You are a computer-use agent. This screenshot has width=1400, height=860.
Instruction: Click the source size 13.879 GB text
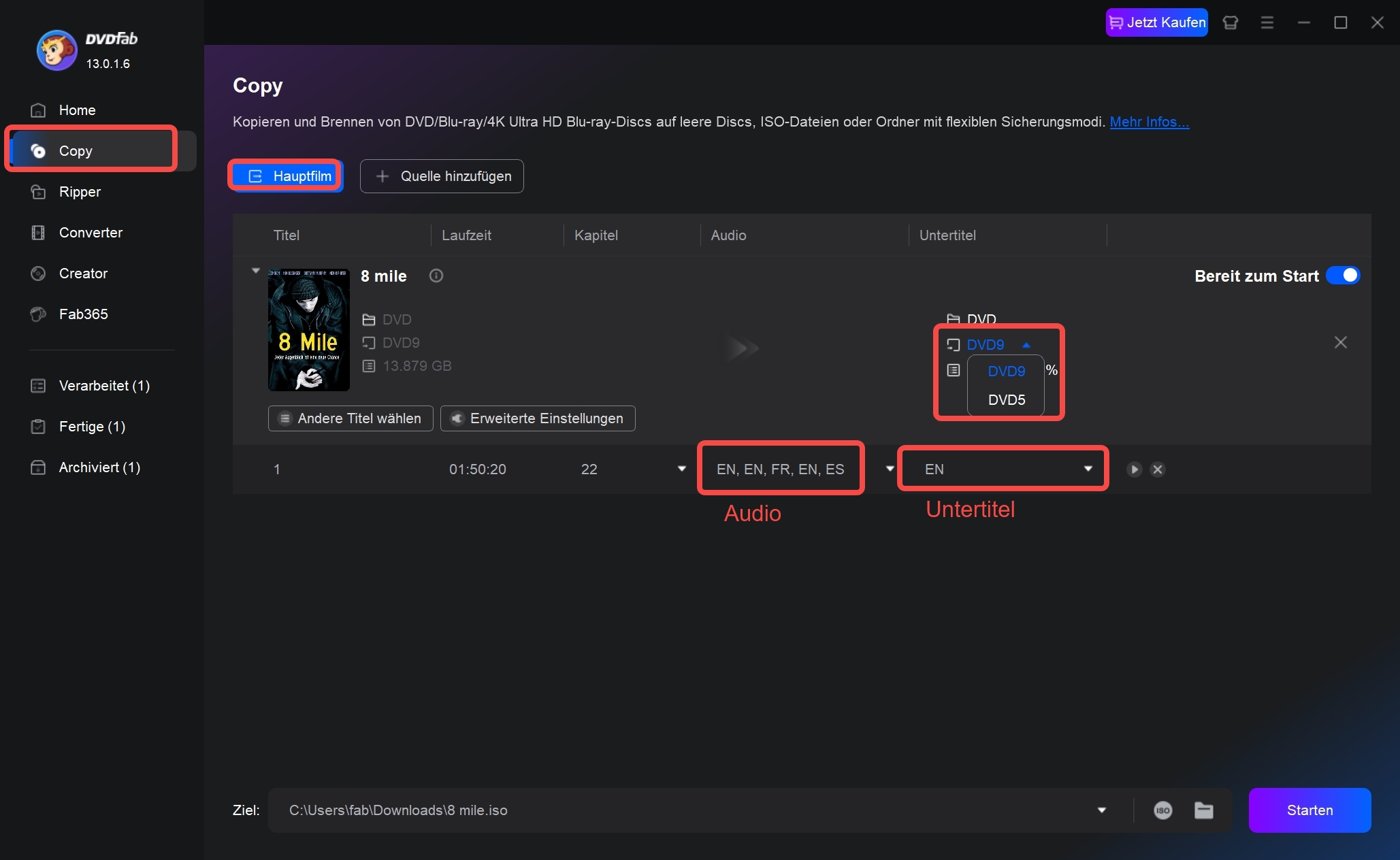(x=417, y=366)
